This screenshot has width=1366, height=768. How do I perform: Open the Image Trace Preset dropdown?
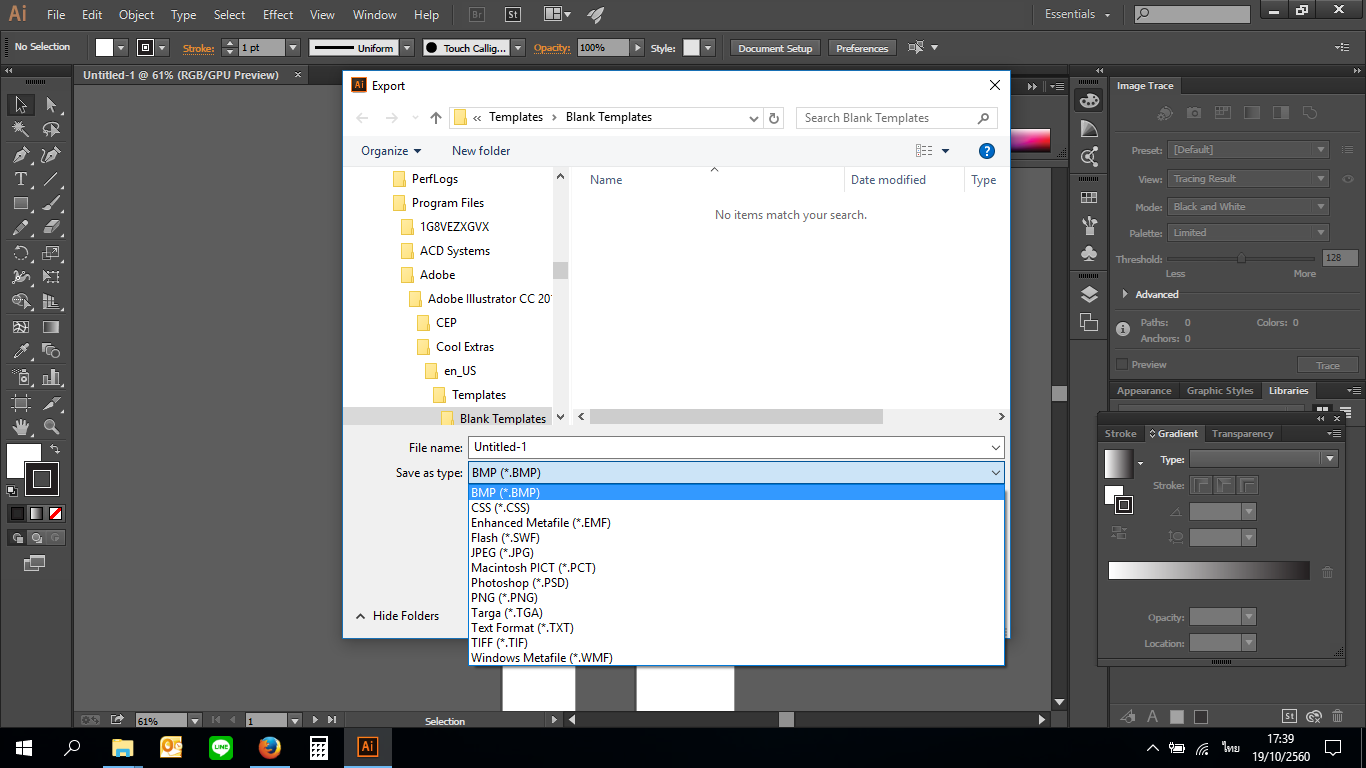click(x=1248, y=150)
